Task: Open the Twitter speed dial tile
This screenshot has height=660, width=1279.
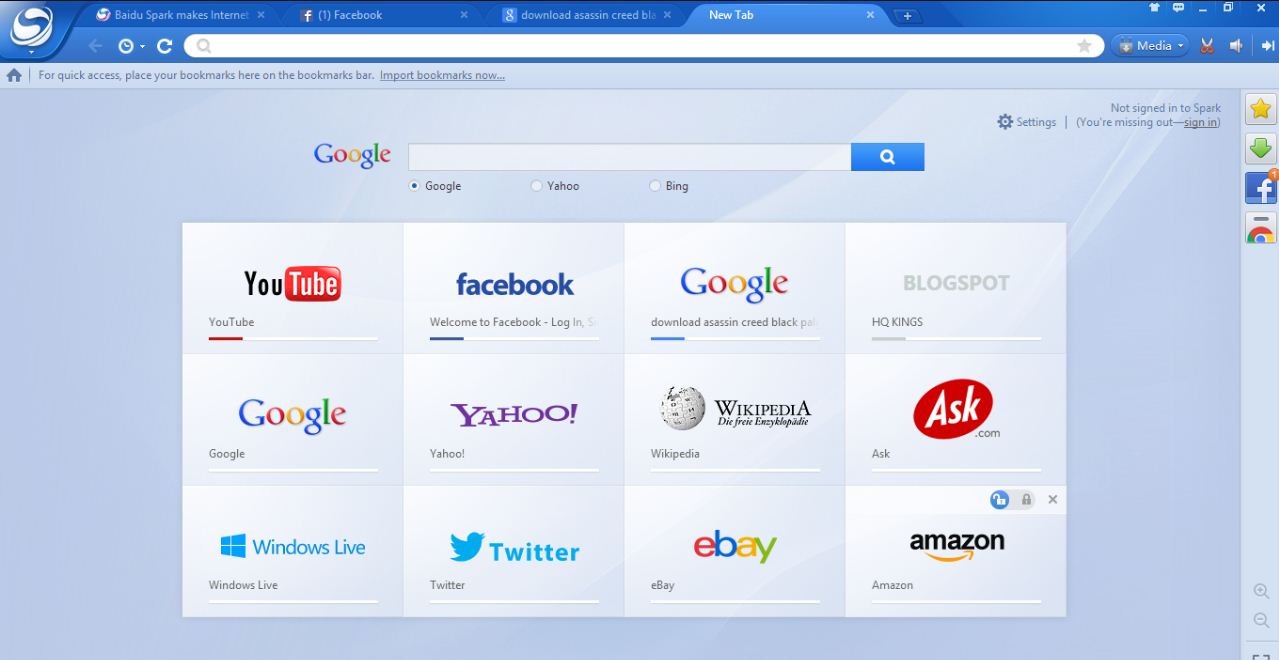Action: pyautogui.click(x=514, y=551)
